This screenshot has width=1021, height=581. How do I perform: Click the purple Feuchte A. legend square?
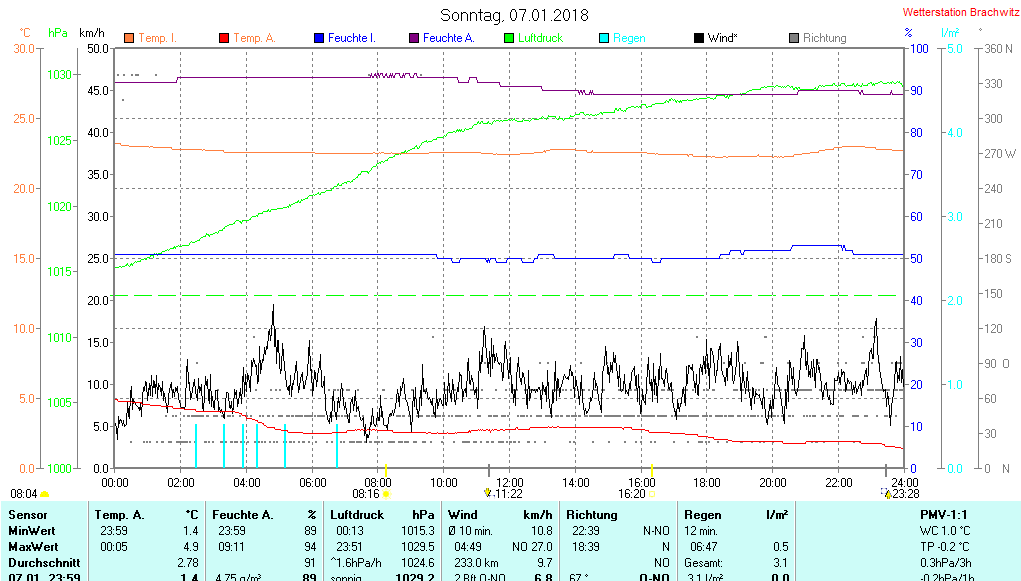coord(413,38)
